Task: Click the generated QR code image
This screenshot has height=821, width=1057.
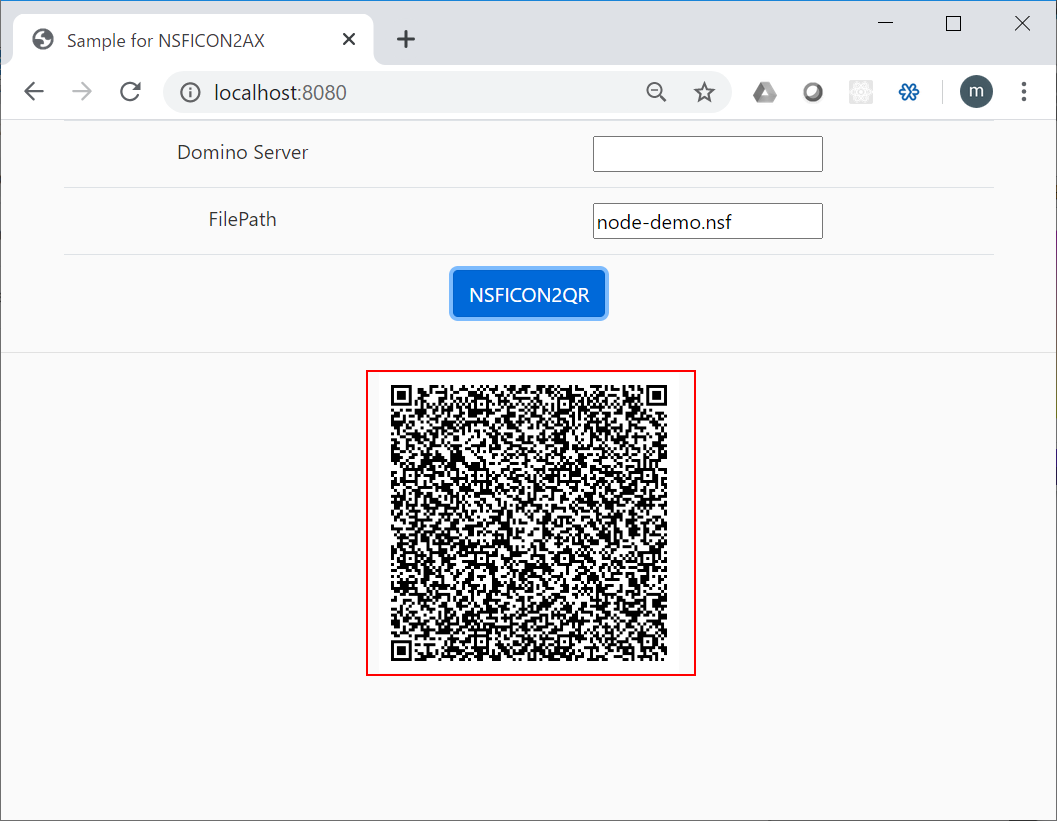Action: coord(531,523)
